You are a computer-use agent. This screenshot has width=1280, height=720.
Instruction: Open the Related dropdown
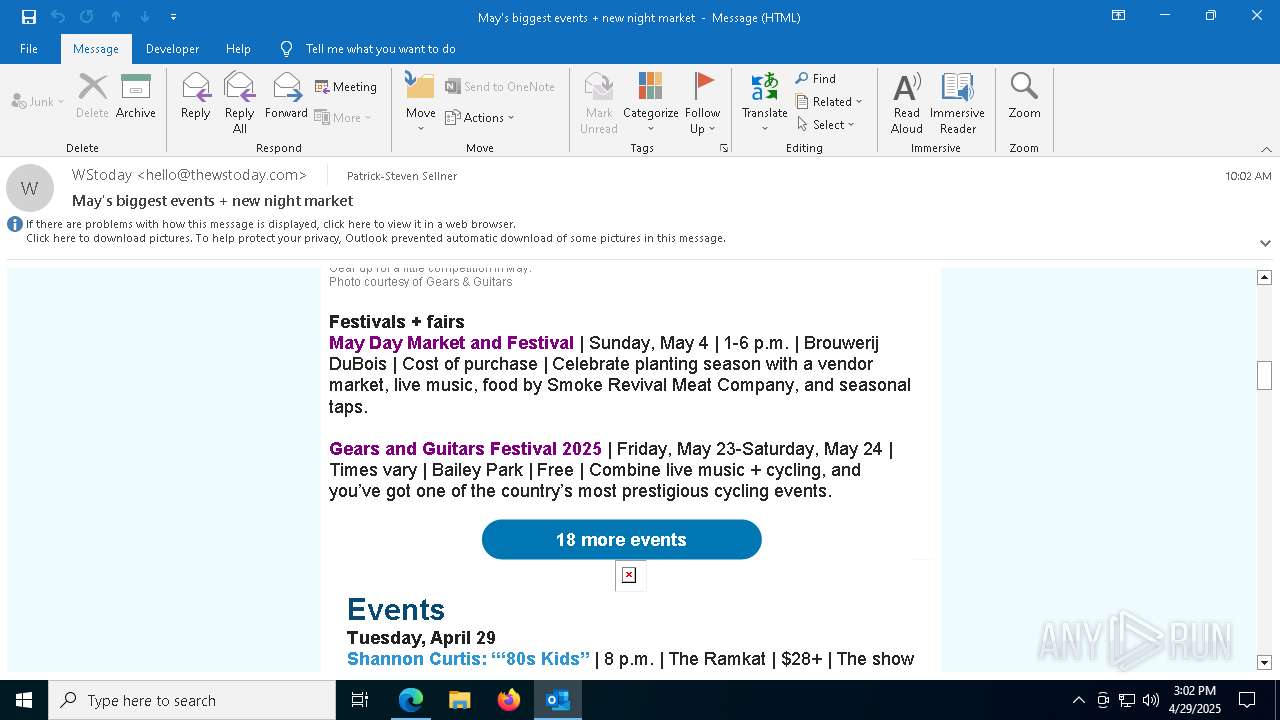coord(830,102)
